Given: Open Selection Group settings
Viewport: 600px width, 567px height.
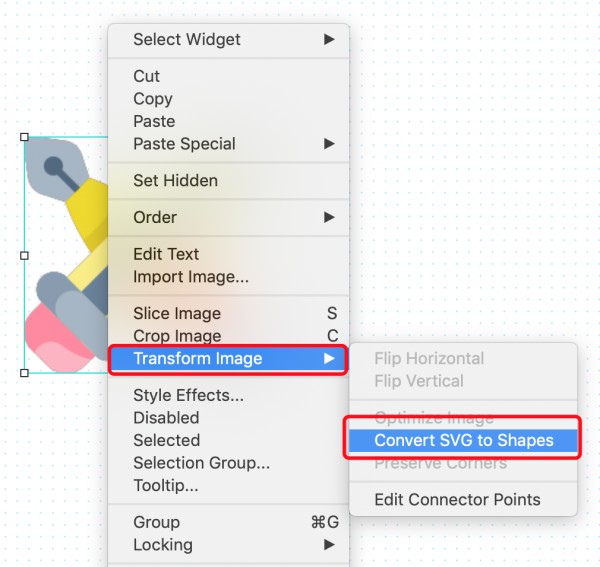Looking at the screenshot, I should [228, 463].
